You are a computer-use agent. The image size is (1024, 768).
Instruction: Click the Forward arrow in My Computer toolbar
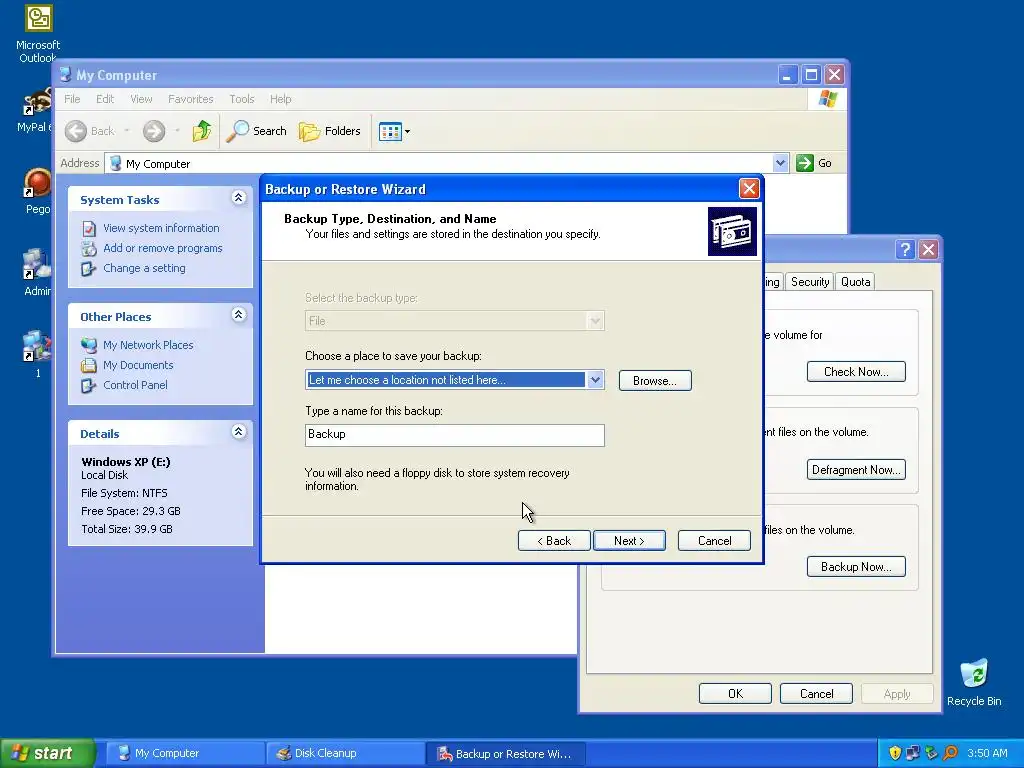click(x=154, y=131)
